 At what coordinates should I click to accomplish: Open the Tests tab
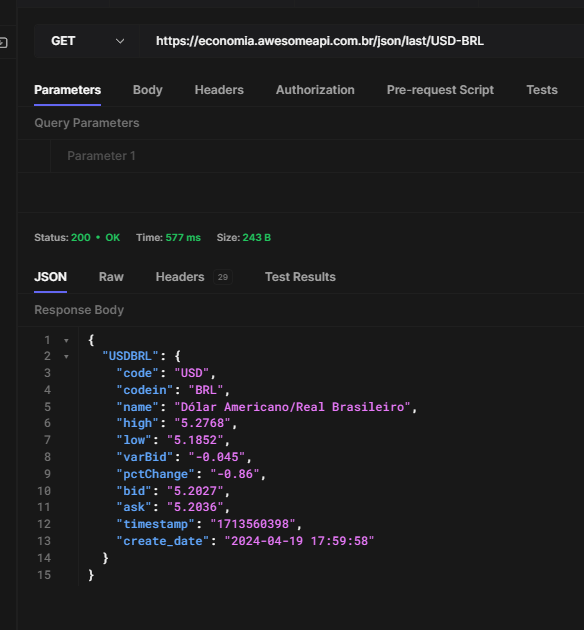click(x=542, y=90)
